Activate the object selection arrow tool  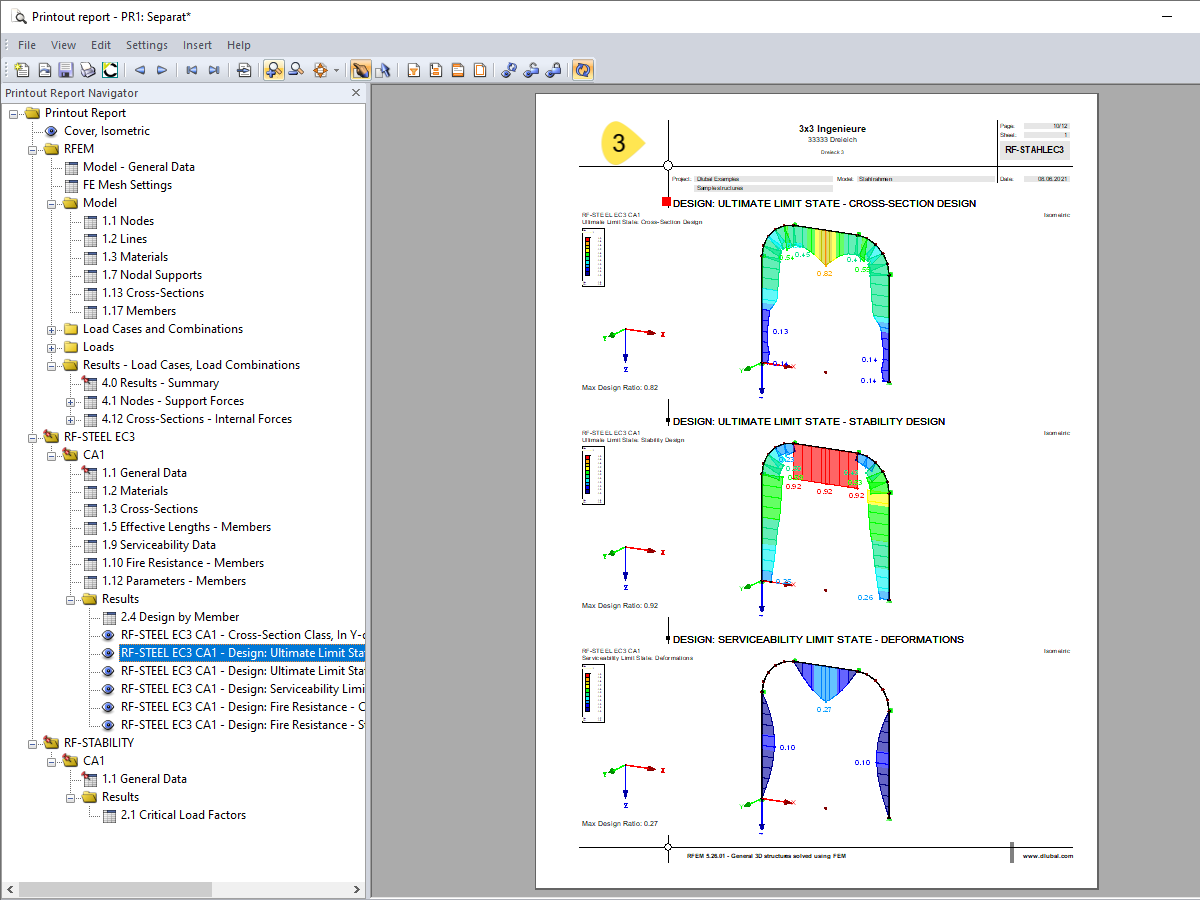(x=384, y=69)
